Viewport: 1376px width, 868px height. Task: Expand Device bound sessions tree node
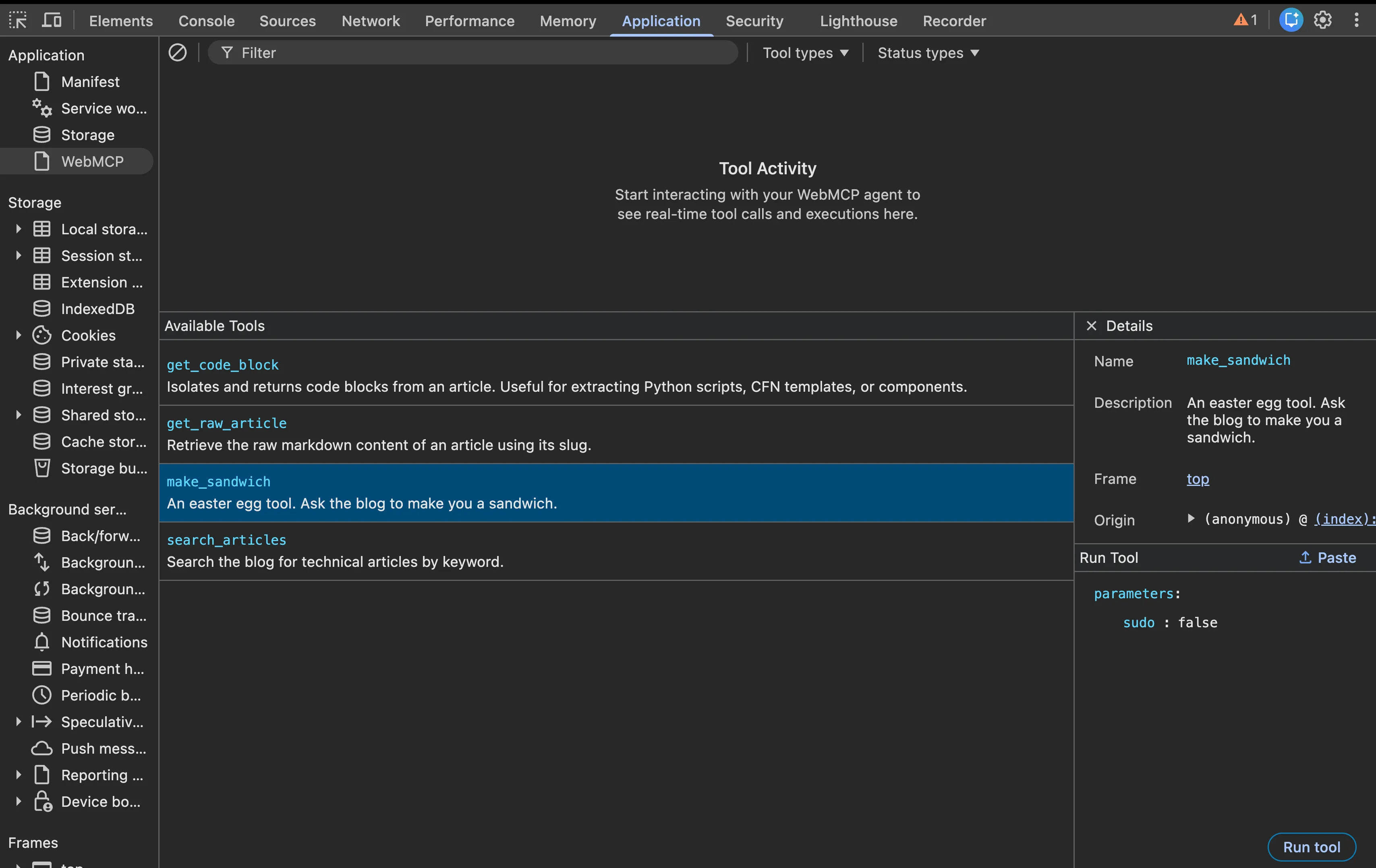(18, 801)
